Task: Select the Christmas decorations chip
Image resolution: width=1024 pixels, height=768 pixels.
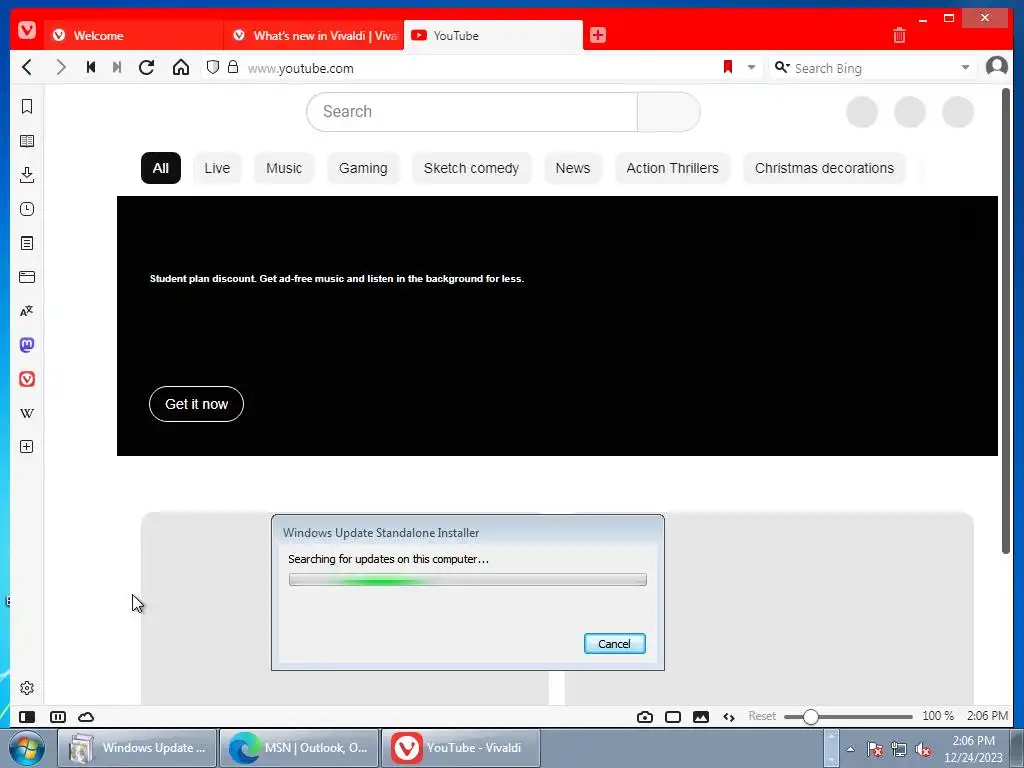Action: (x=824, y=168)
